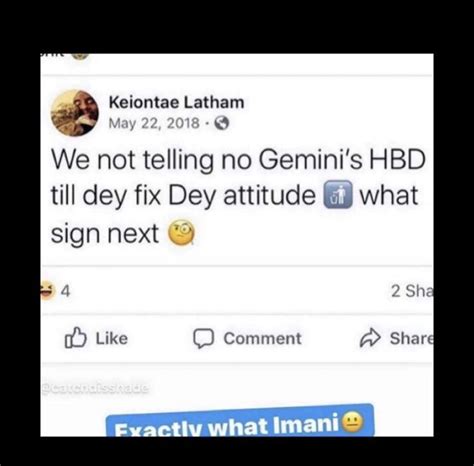Tap the watermark username below the post
474x466 pixels.
tap(95, 388)
